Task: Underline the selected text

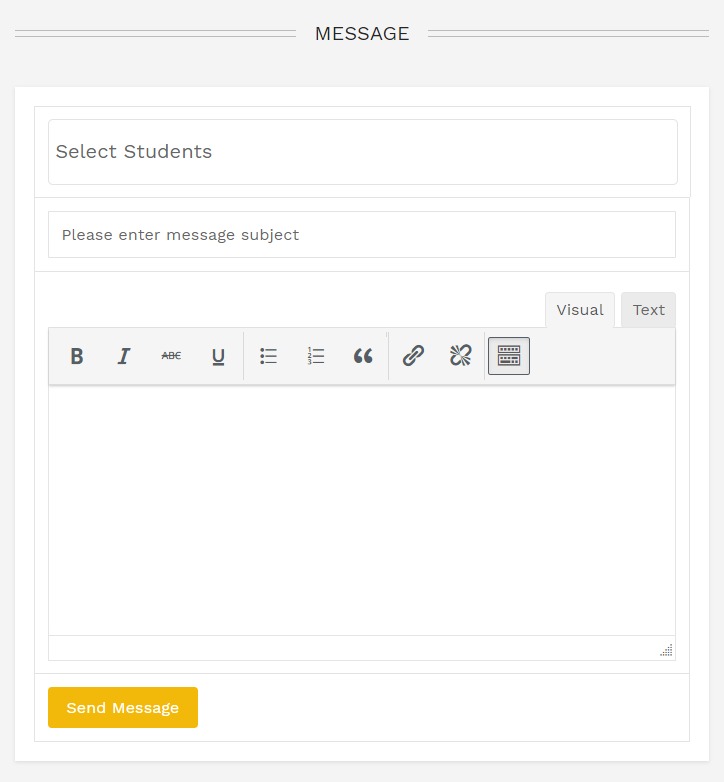Action: 218,356
